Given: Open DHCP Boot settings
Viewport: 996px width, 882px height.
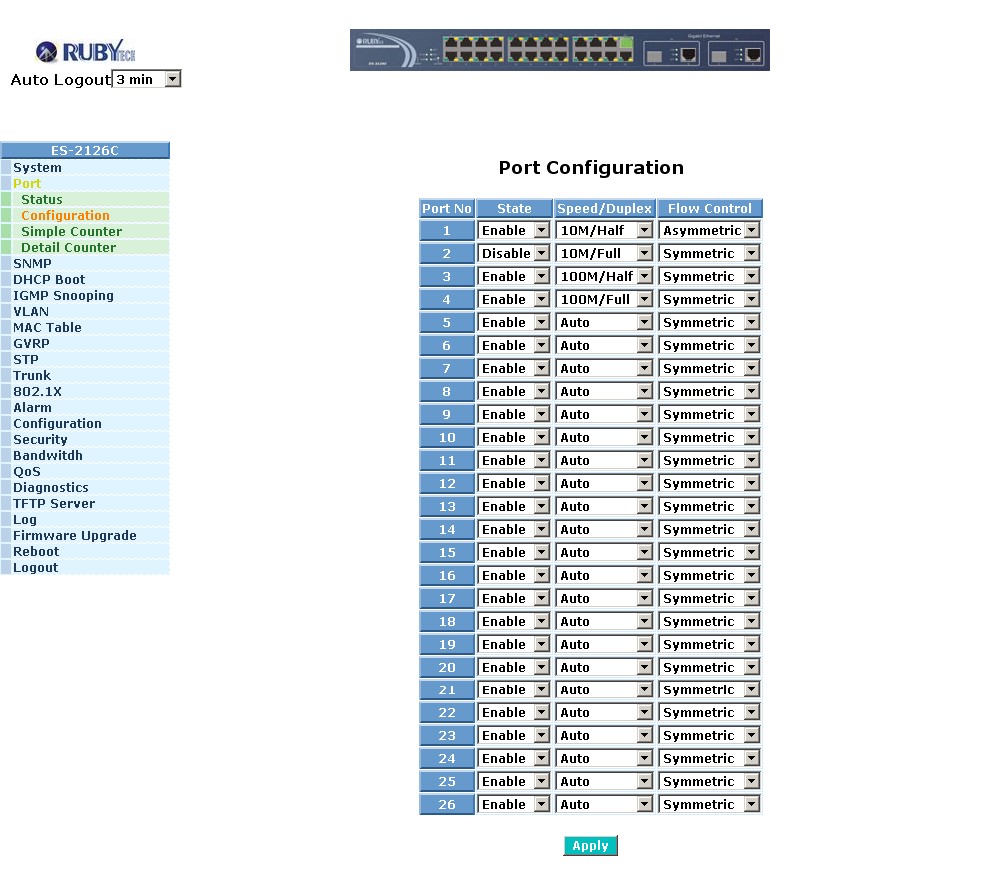Looking at the screenshot, I should [49, 279].
